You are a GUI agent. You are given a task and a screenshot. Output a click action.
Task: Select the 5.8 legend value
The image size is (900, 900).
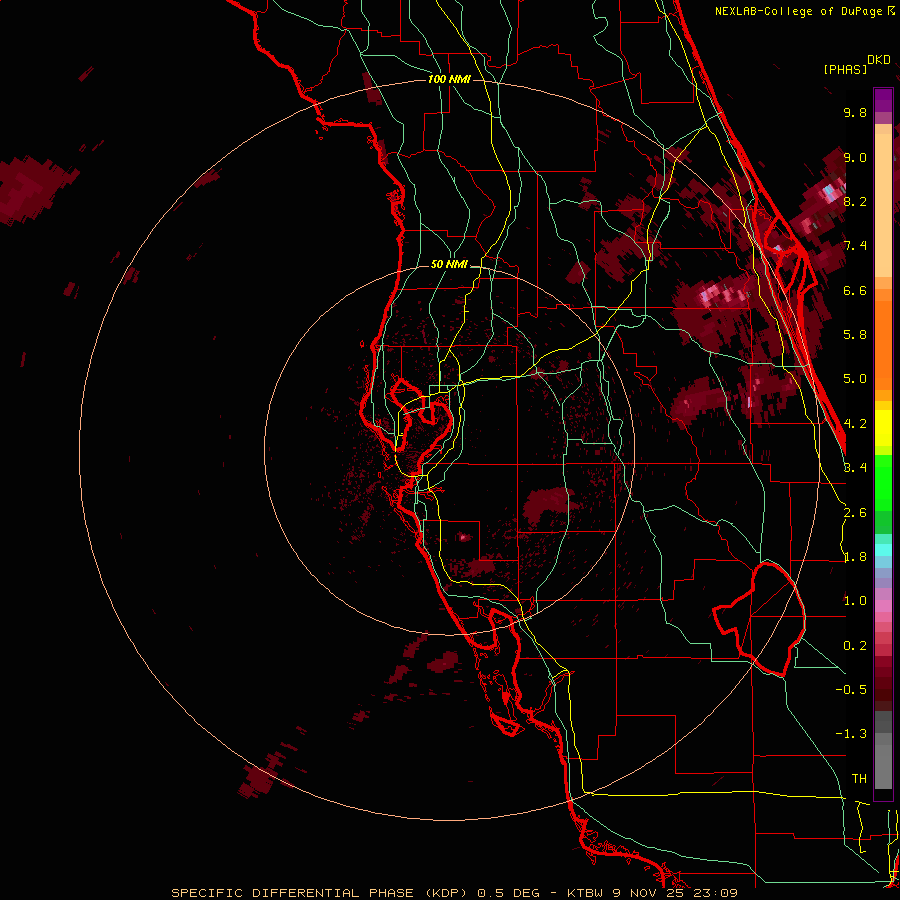pos(855,335)
